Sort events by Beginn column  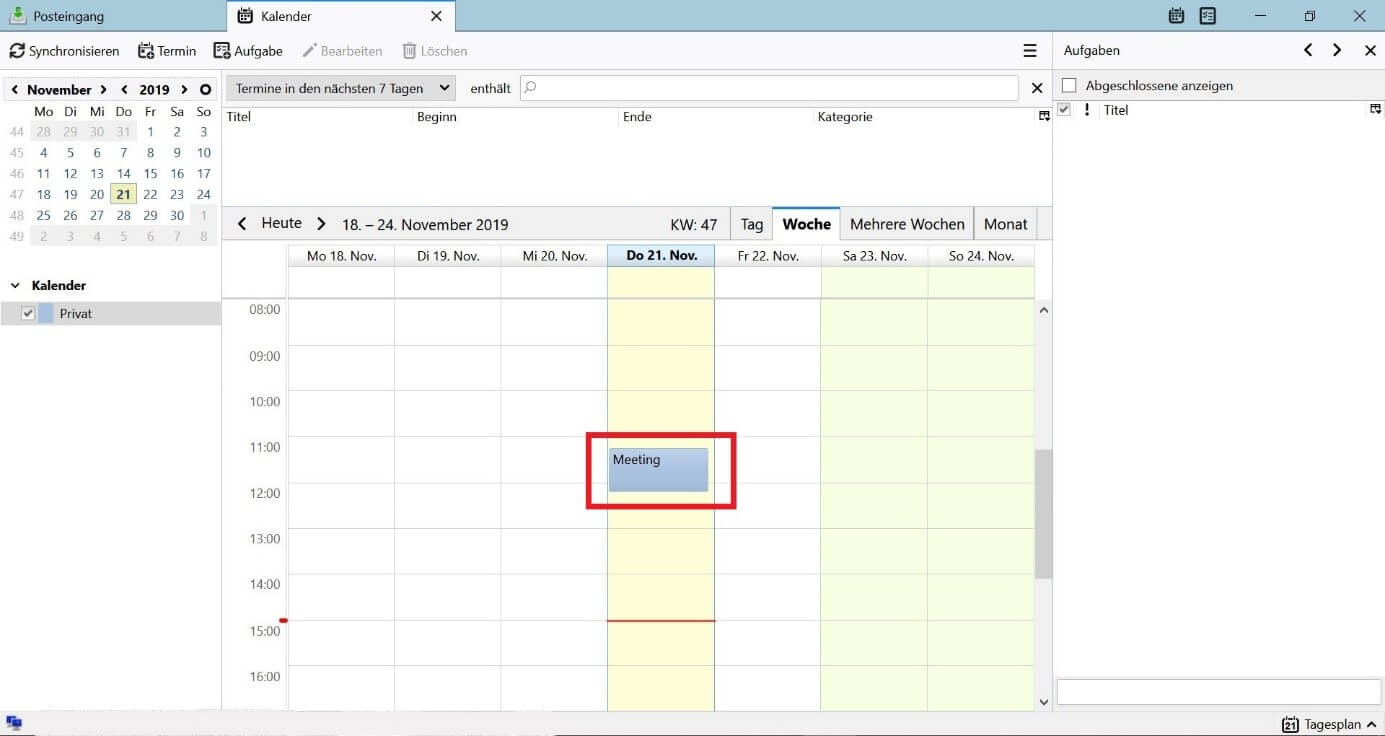pos(517,117)
